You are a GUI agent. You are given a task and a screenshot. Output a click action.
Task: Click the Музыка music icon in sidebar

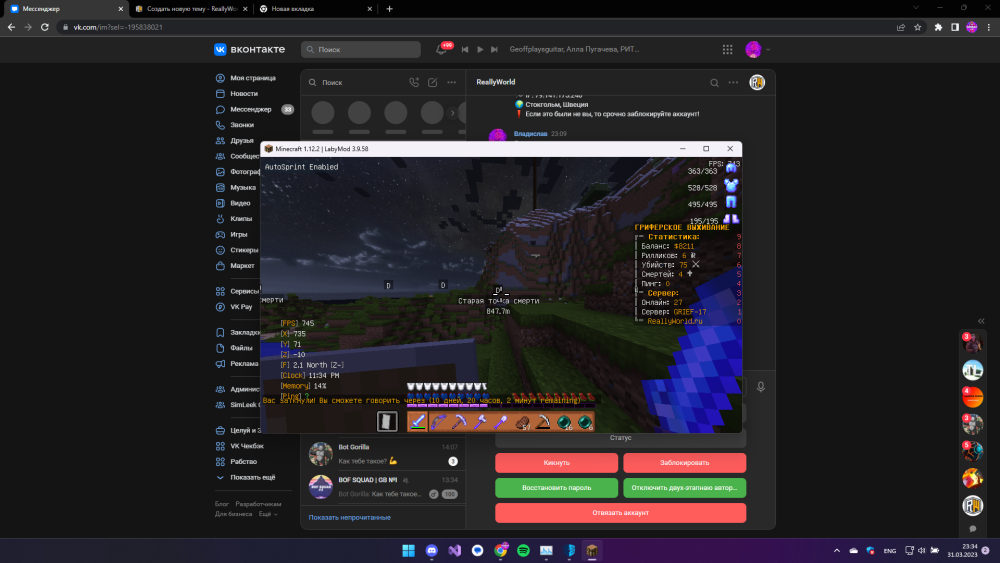click(220, 187)
